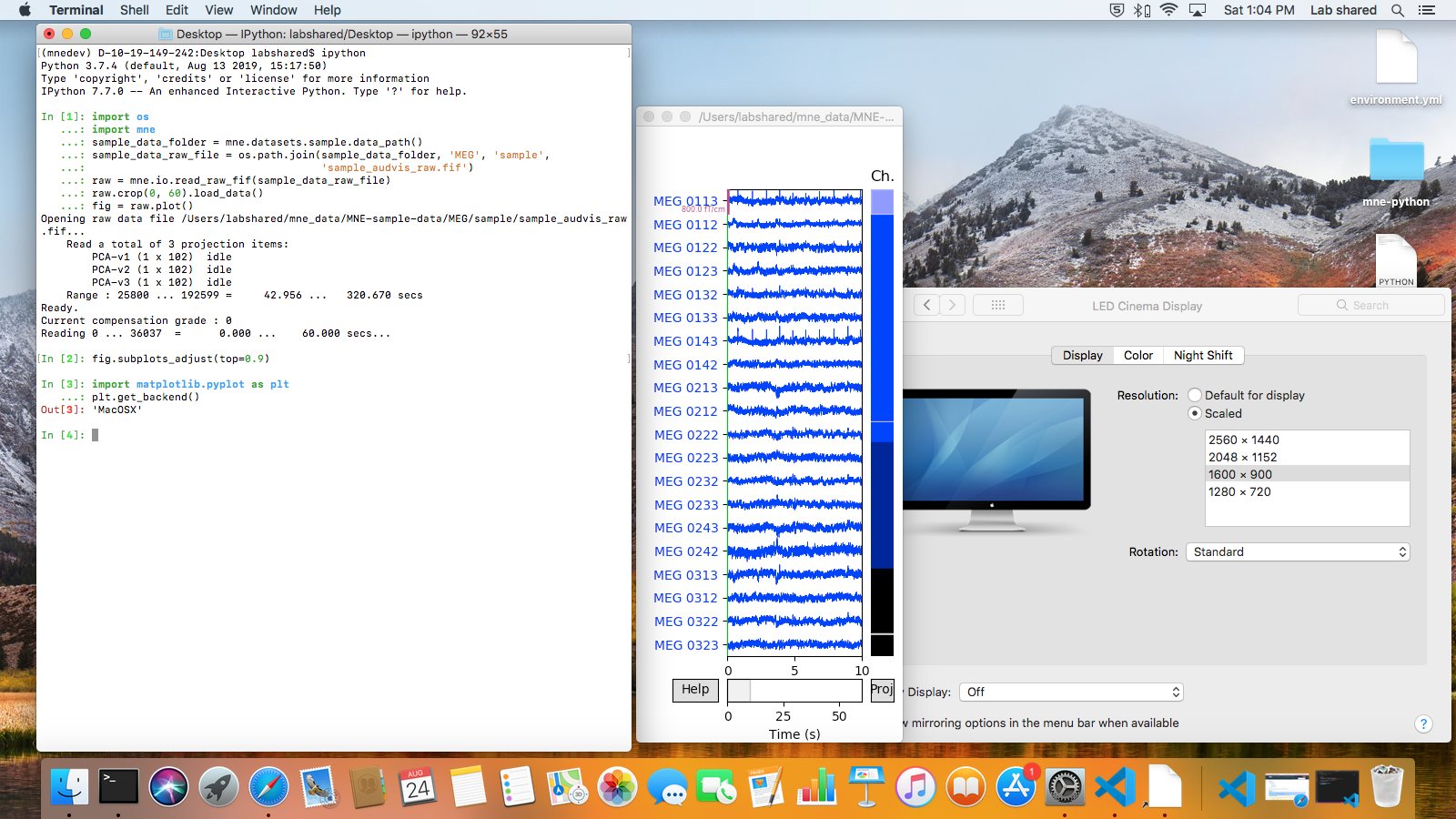
Task: Switch to Color tab
Action: coord(1138,355)
